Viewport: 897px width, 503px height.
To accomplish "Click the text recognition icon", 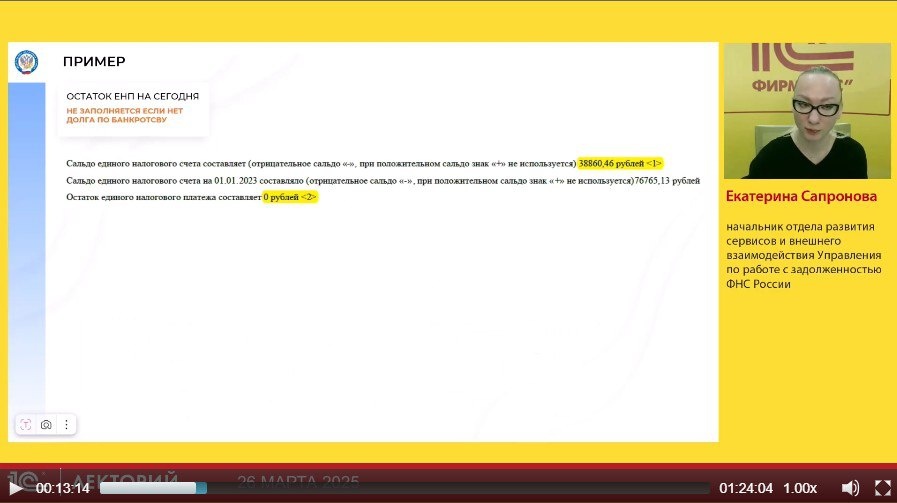I will 26,425.
